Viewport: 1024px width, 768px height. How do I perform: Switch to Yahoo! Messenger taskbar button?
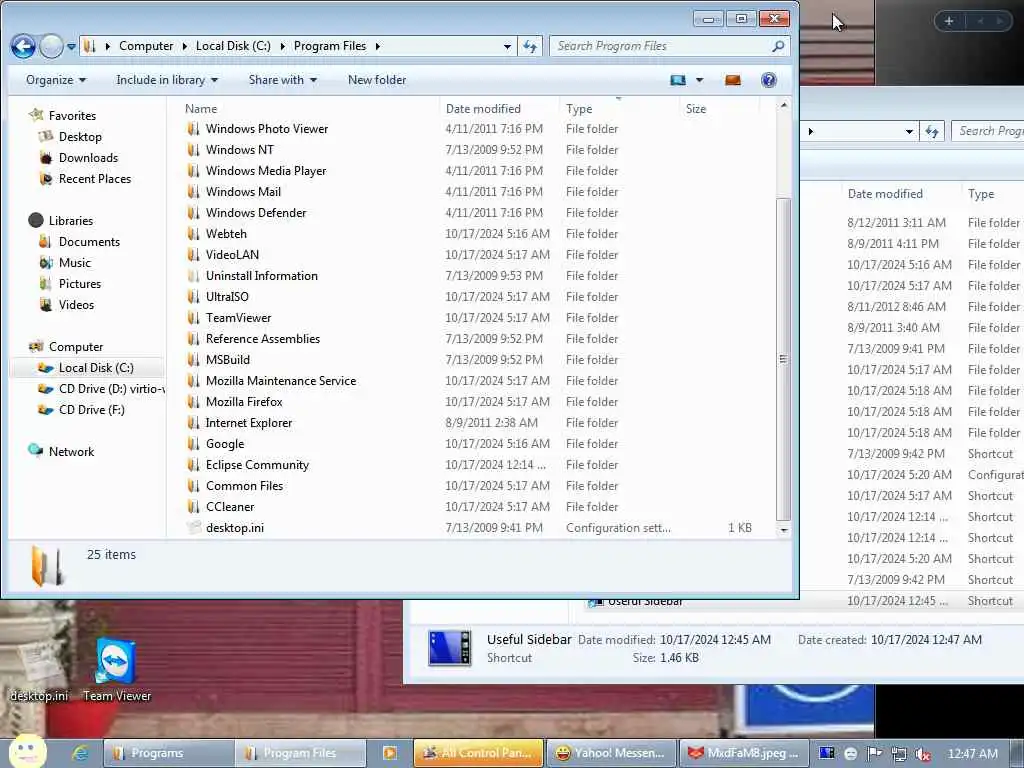click(611, 753)
